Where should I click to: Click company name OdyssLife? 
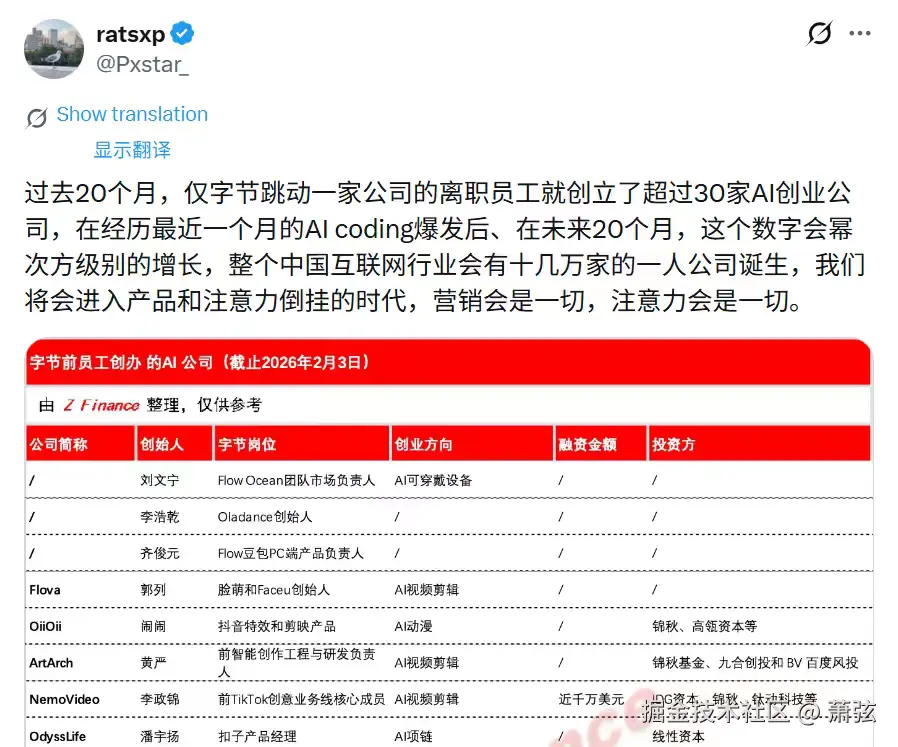coord(57,736)
